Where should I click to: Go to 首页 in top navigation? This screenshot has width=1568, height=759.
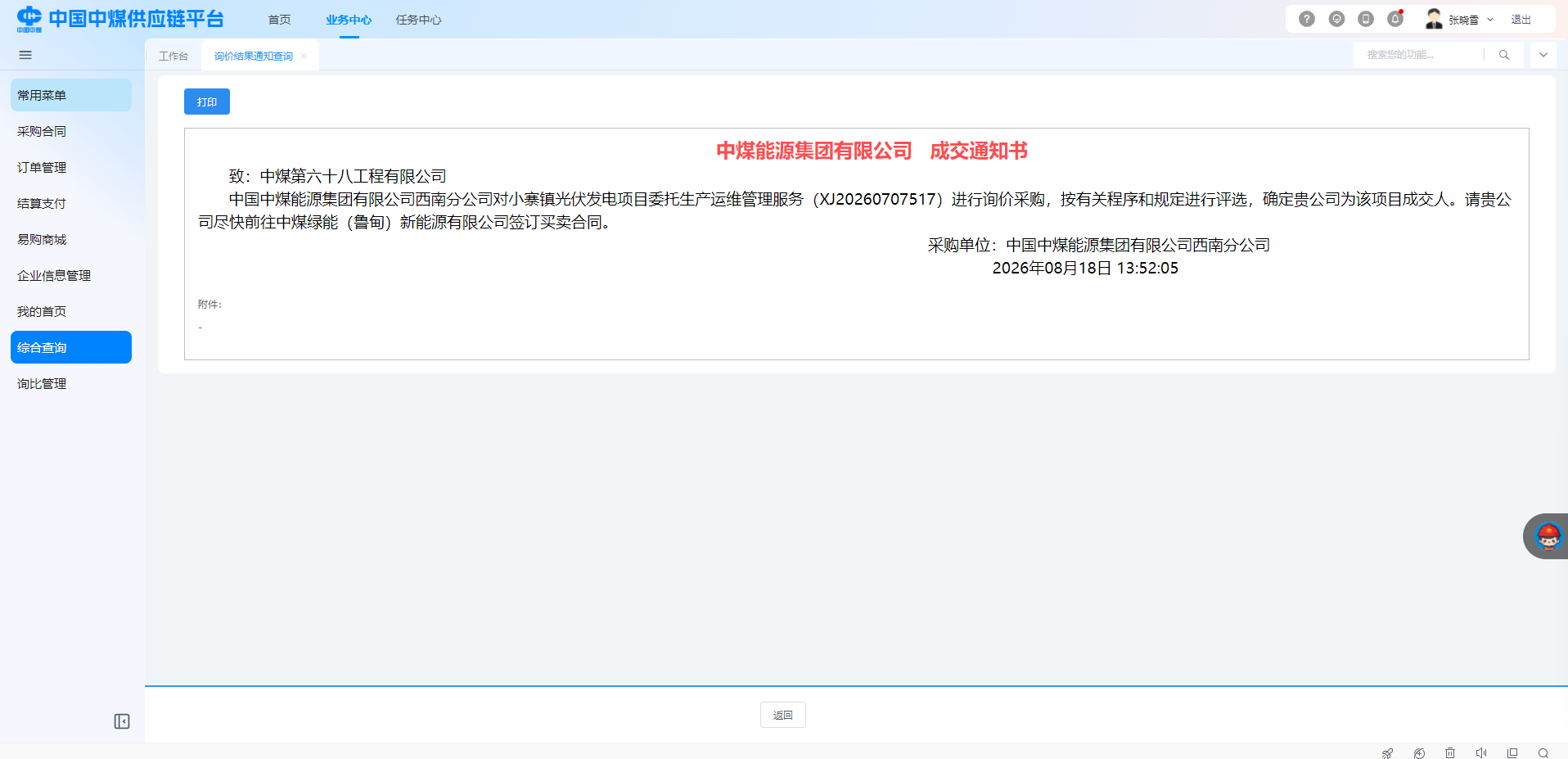pos(280,20)
